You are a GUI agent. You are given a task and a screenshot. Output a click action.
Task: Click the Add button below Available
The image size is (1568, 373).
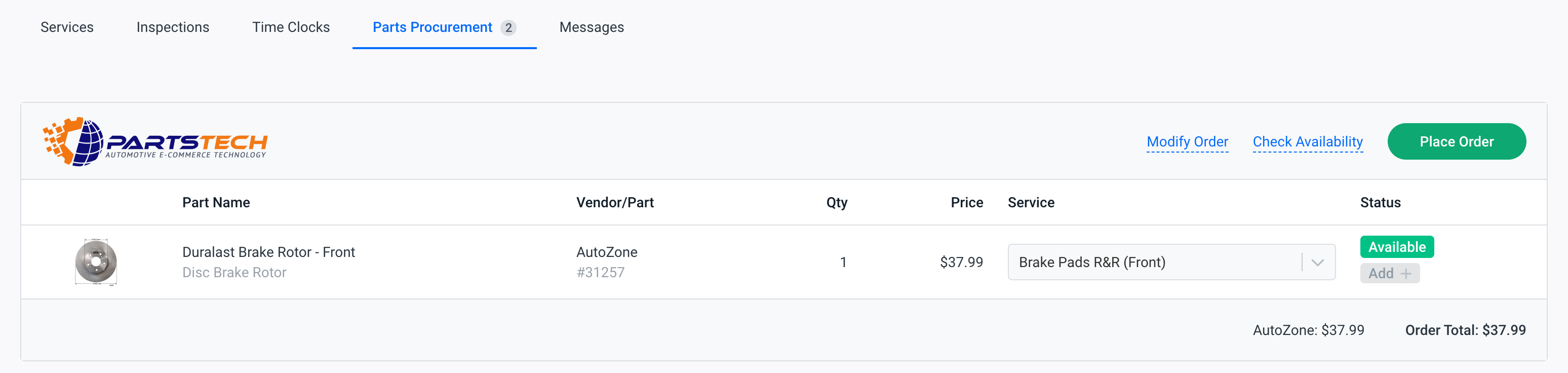pyautogui.click(x=1390, y=273)
